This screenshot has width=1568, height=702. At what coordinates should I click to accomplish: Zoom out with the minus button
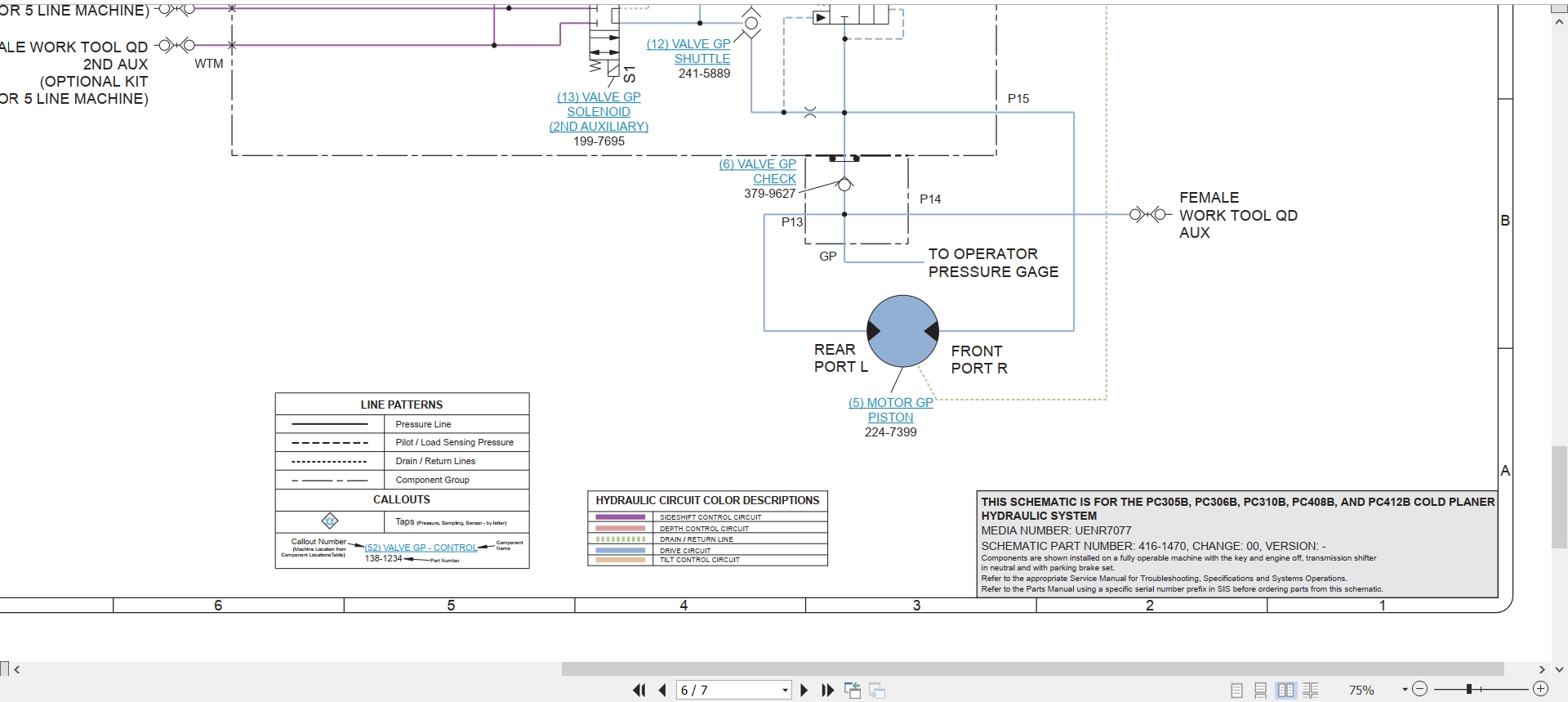(x=1420, y=690)
